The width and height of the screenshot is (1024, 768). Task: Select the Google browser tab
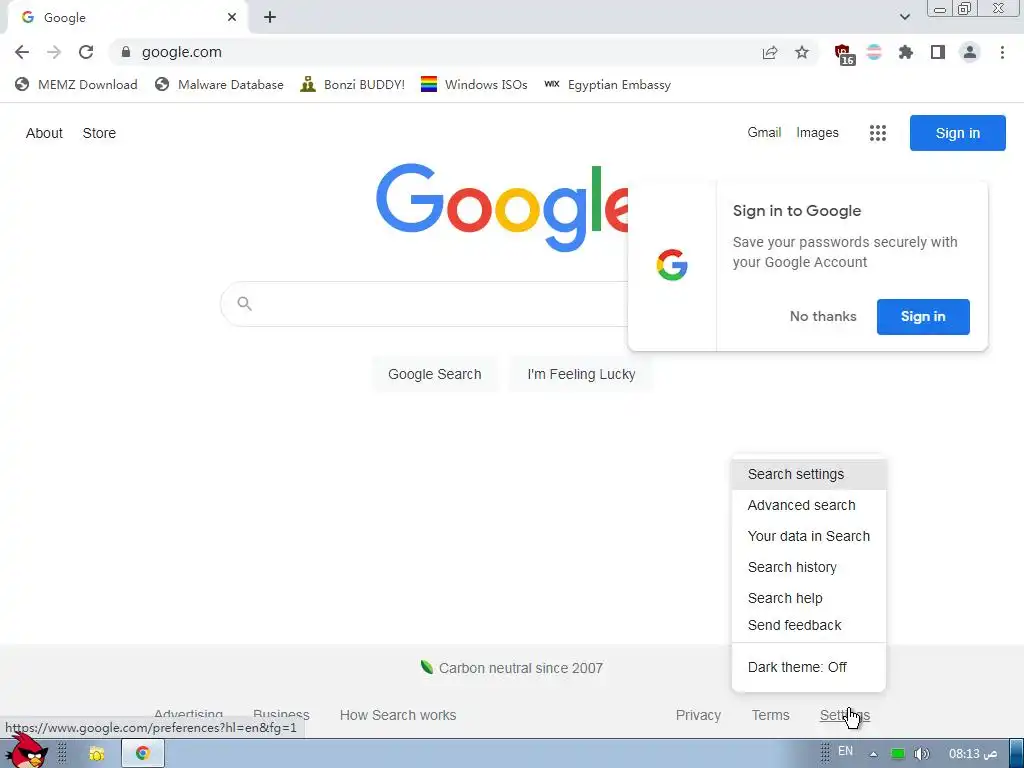(127, 18)
